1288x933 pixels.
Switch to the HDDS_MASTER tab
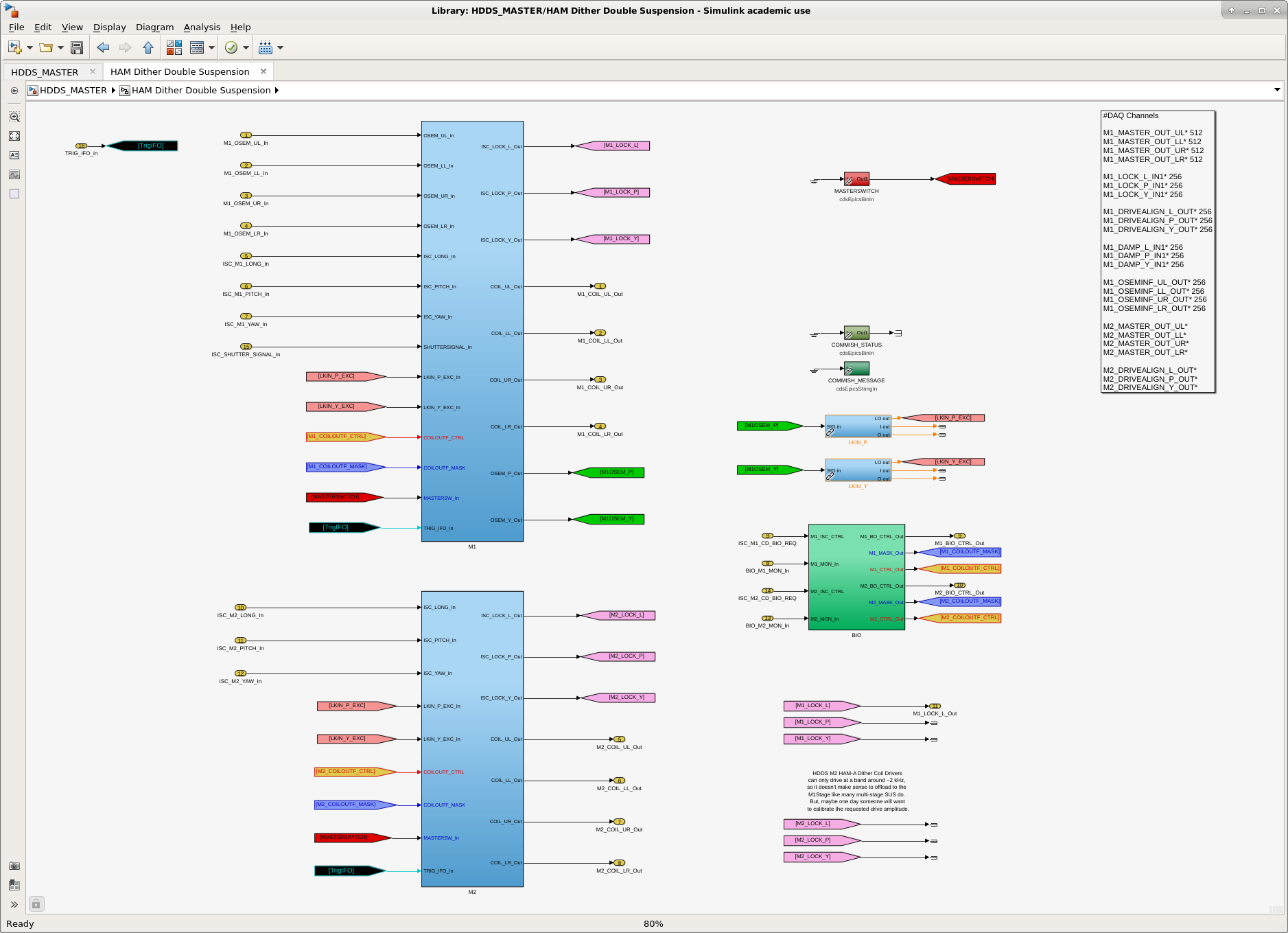[x=45, y=72]
